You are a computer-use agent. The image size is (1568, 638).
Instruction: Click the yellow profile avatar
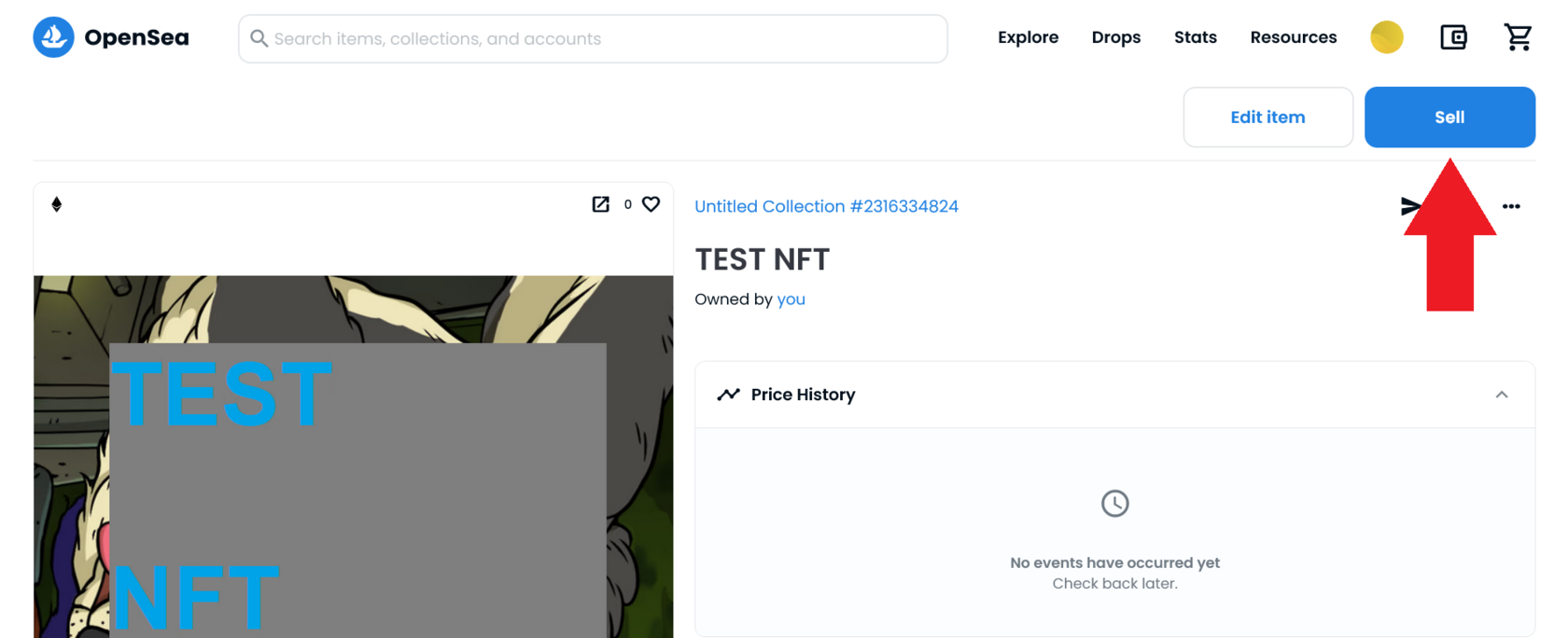(x=1386, y=37)
